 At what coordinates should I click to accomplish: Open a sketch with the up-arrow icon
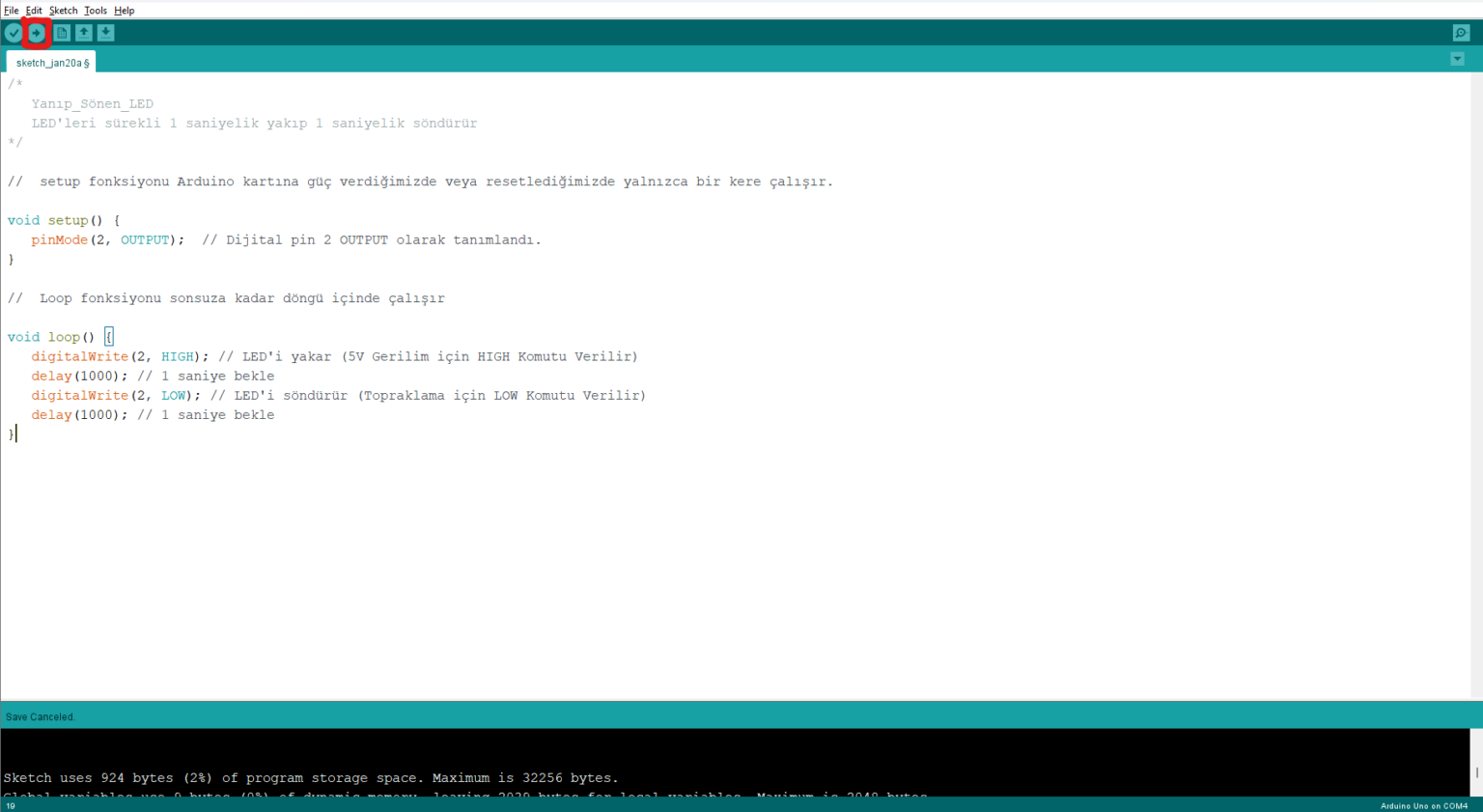pyautogui.click(x=84, y=33)
